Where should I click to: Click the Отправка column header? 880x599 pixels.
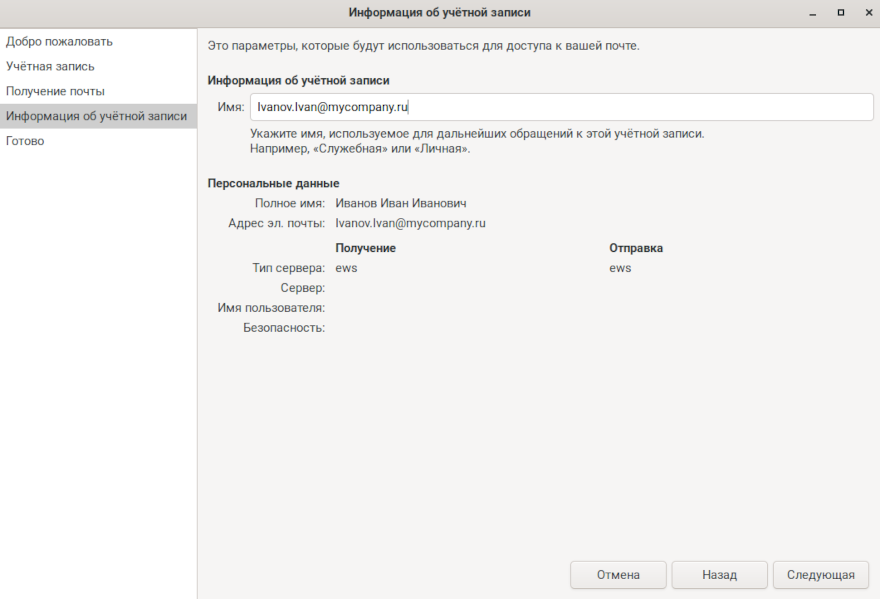pyautogui.click(x=636, y=248)
